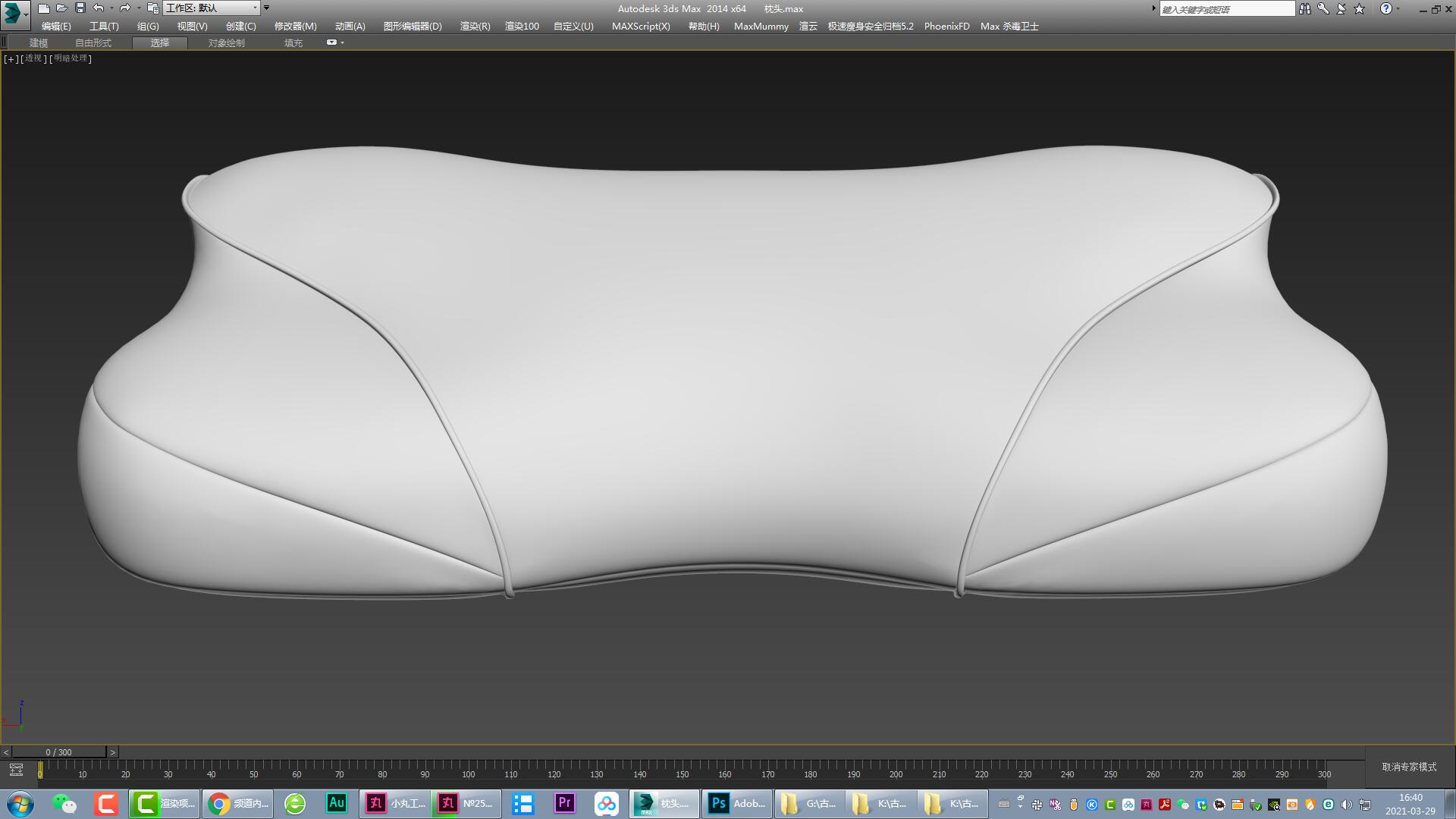
Task: Open a file using the Open icon
Action: pyautogui.click(x=62, y=8)
